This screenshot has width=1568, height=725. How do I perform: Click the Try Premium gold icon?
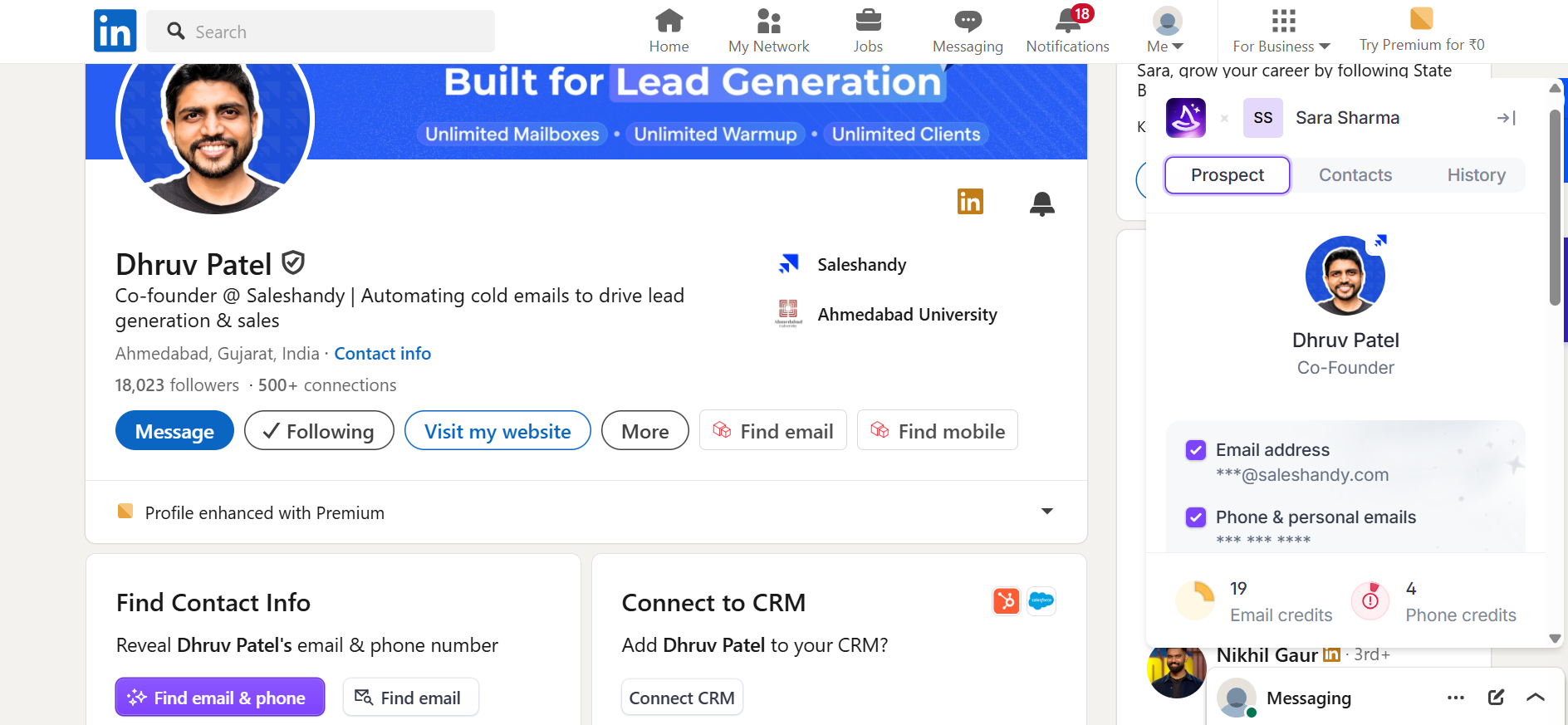click(x=1422, y=17)
